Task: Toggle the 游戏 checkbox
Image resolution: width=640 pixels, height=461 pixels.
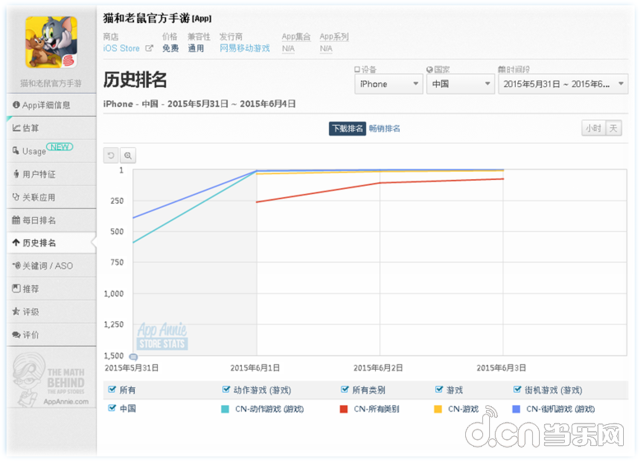Action: [439, 389]
